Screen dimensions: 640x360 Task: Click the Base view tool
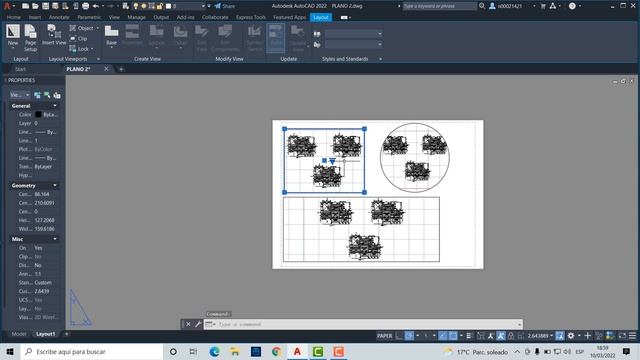coord(111,36)
